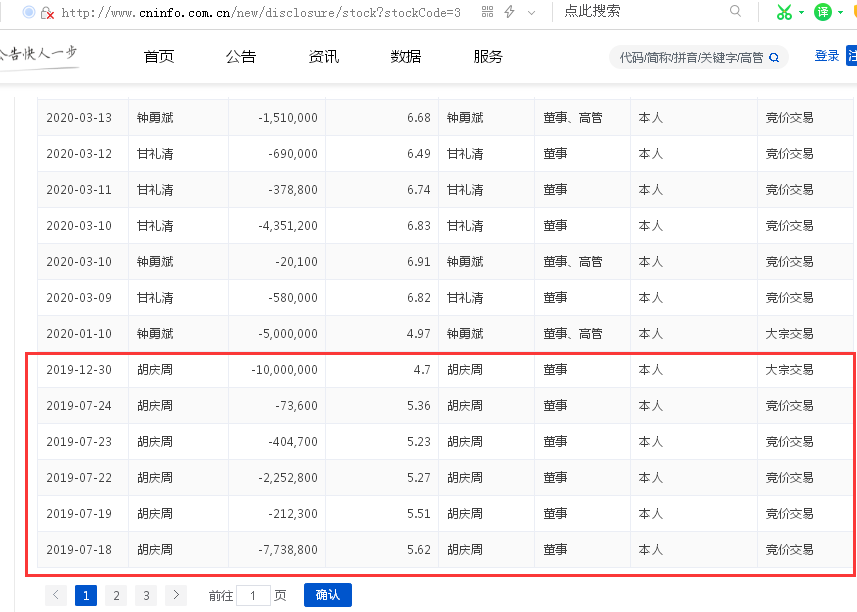Click the browser QR code grid icon

(487, 12)
